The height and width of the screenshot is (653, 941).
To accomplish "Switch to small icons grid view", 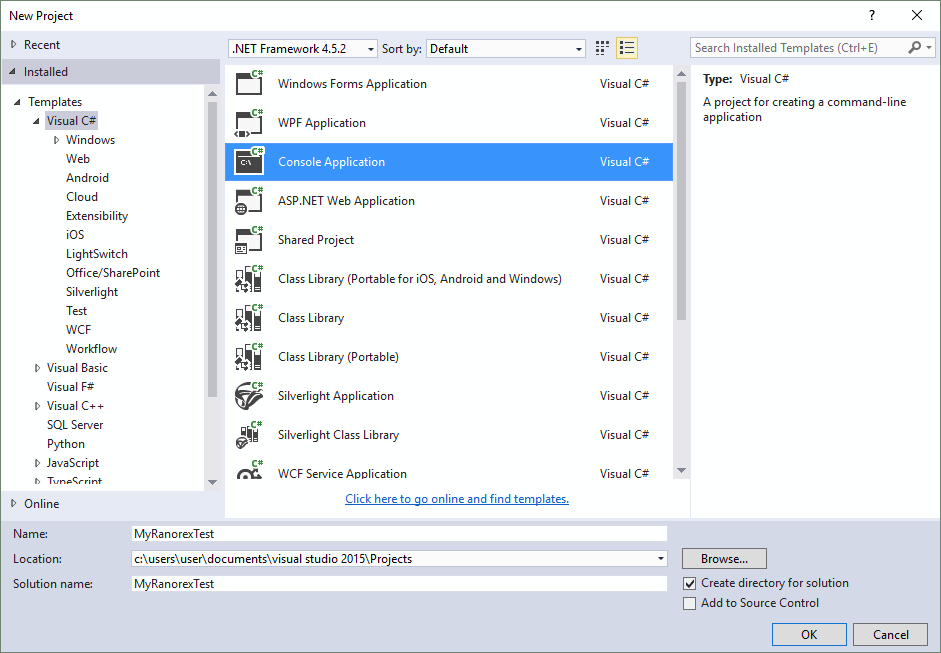I will coord(602,48).
